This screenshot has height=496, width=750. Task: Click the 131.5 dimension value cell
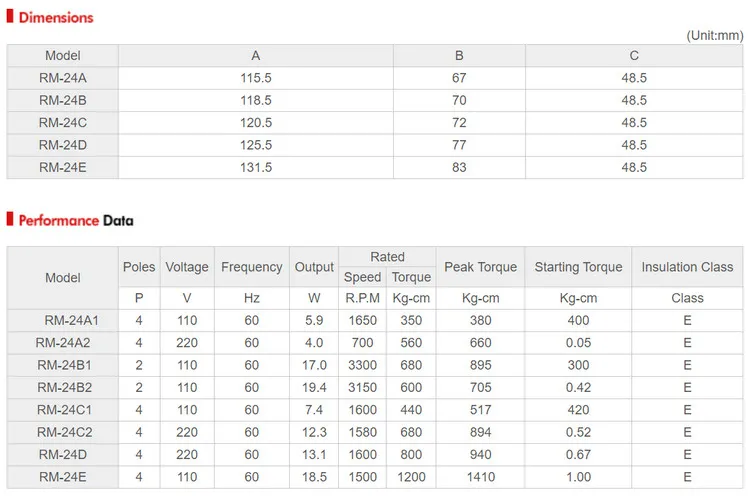point(256,167)
